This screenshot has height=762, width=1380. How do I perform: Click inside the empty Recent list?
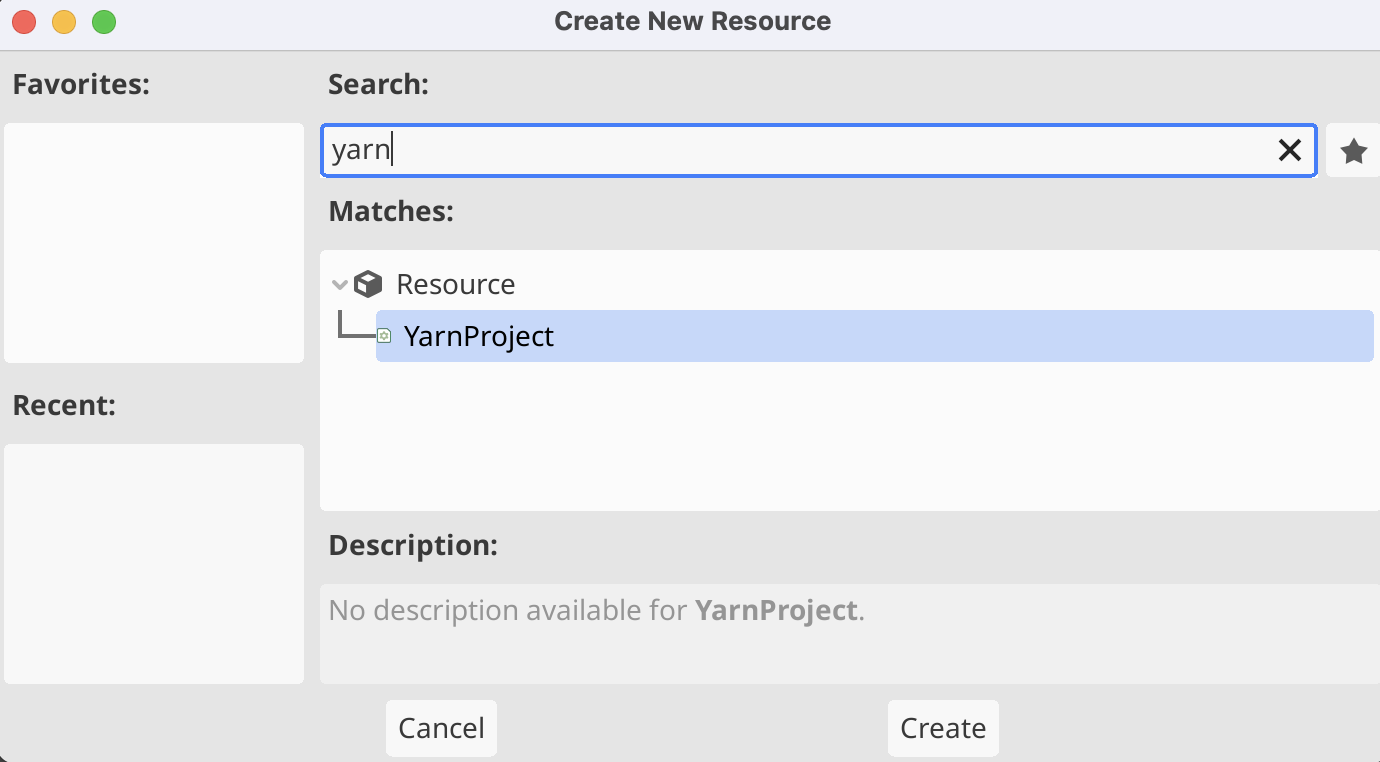(x=154, y=564)
